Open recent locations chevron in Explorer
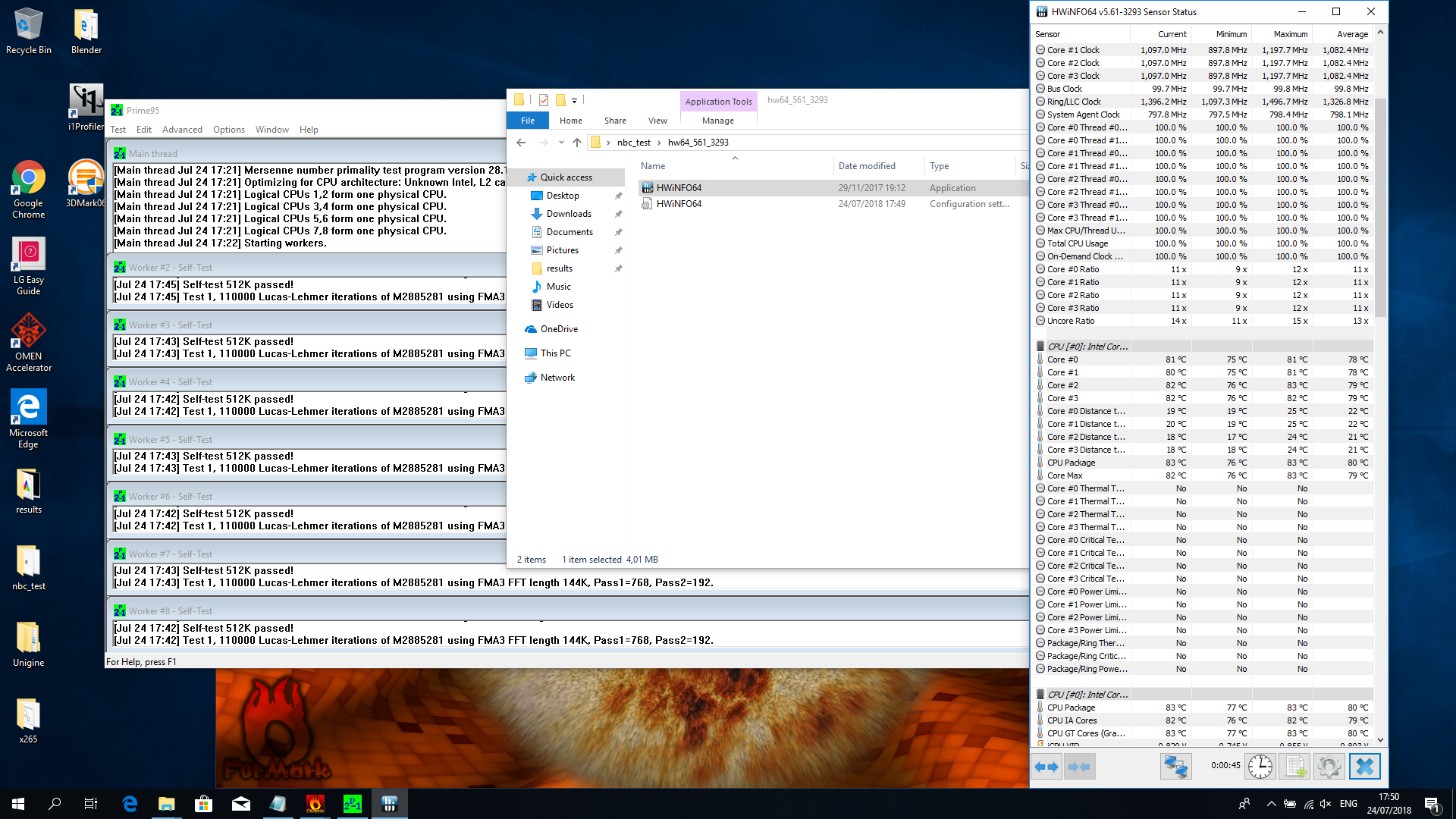 click(561, 143)
